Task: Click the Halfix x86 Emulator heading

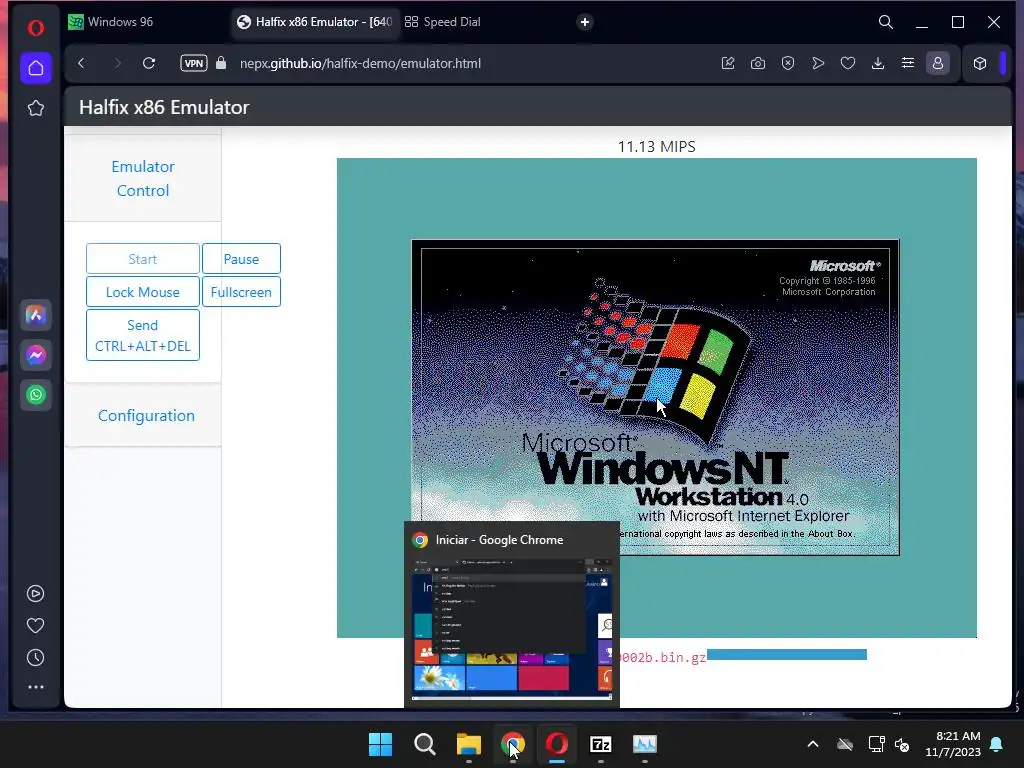Action: [164, 107]
